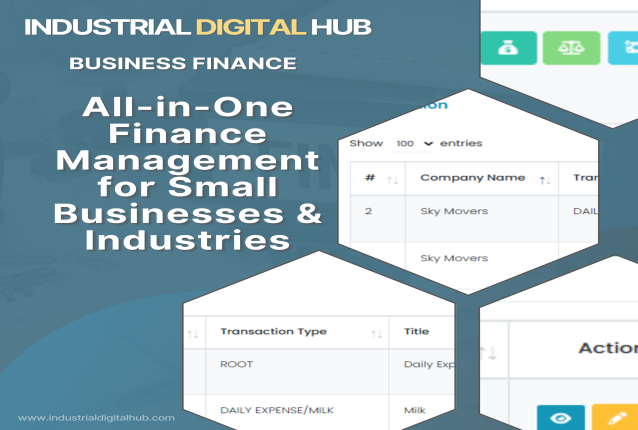Open www.industrialdigitalhub.com link
Screen dimensions: 638x430
96,418
